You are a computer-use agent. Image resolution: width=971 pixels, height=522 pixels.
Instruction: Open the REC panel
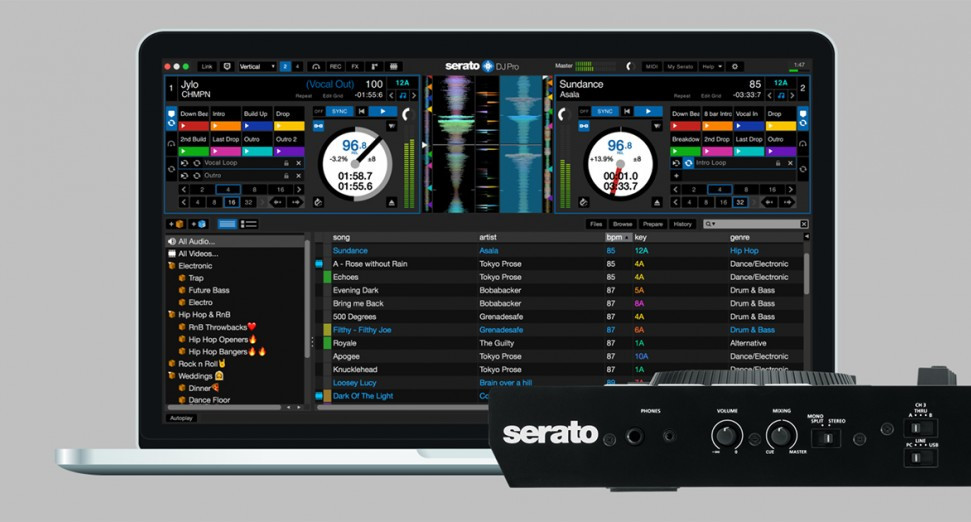pos(335,66)
